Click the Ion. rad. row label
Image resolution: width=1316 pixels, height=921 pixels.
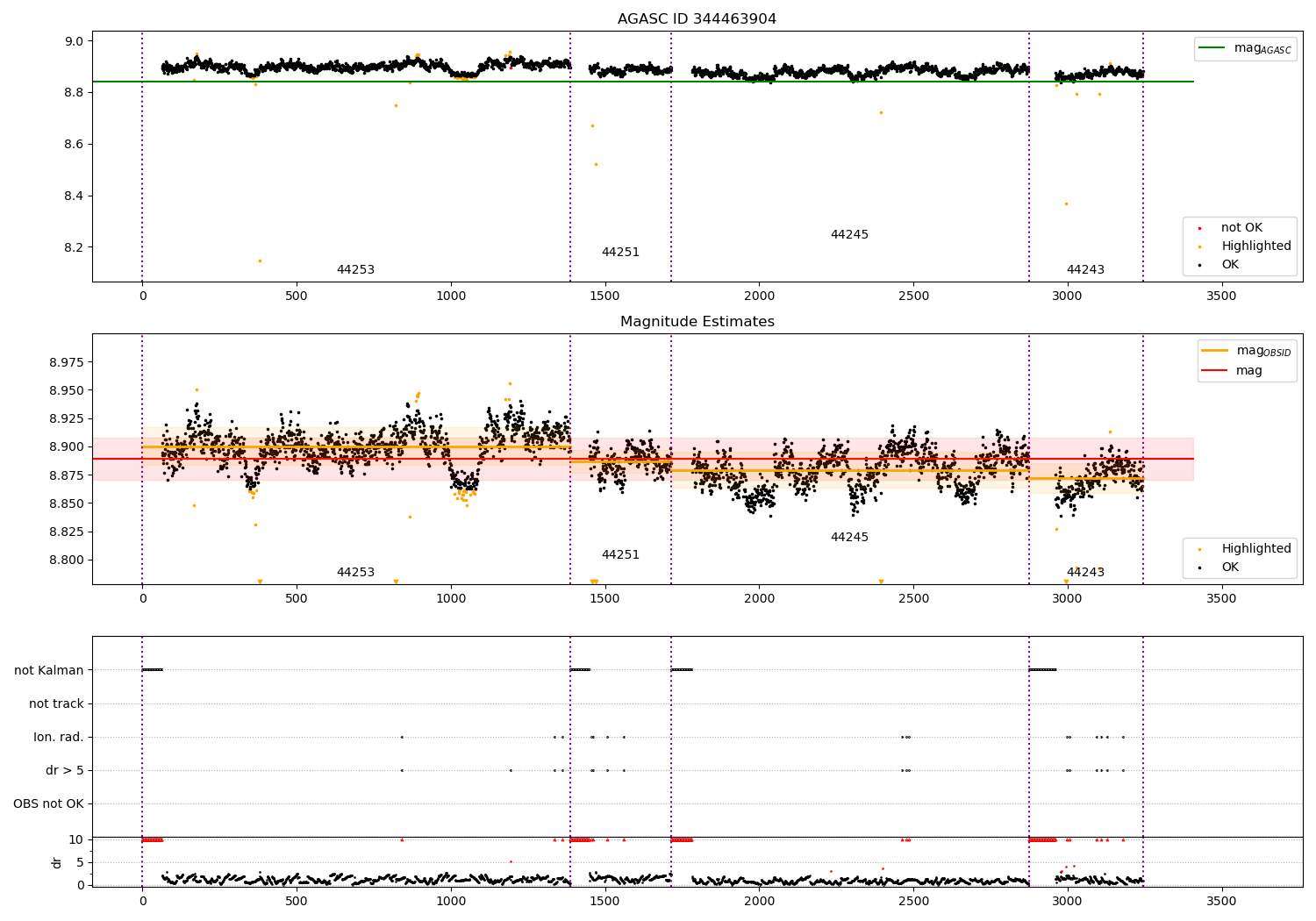pos(59,737)
